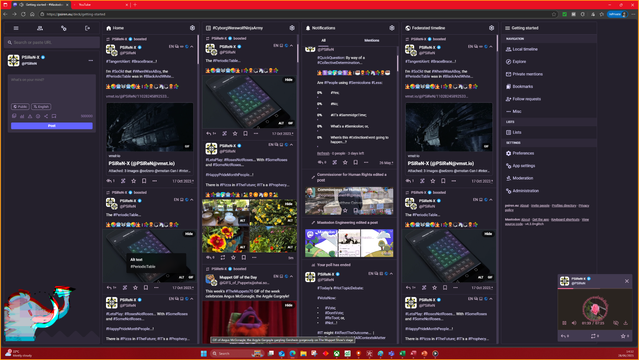
Task: Click Notifications column vertical scrollbar
Action: (x=398, y=63)
